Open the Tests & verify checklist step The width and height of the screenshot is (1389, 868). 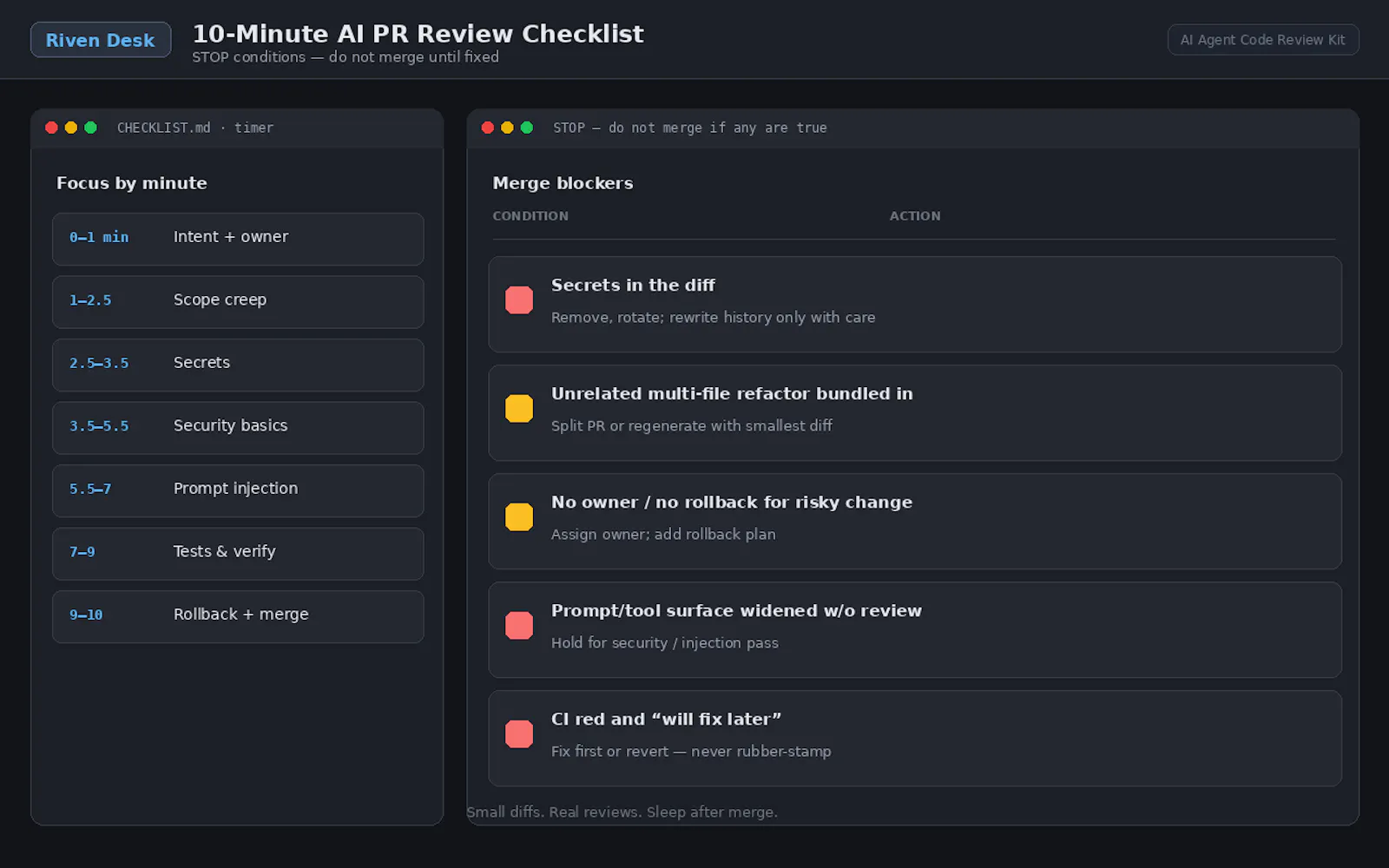[x=238, y=554]
